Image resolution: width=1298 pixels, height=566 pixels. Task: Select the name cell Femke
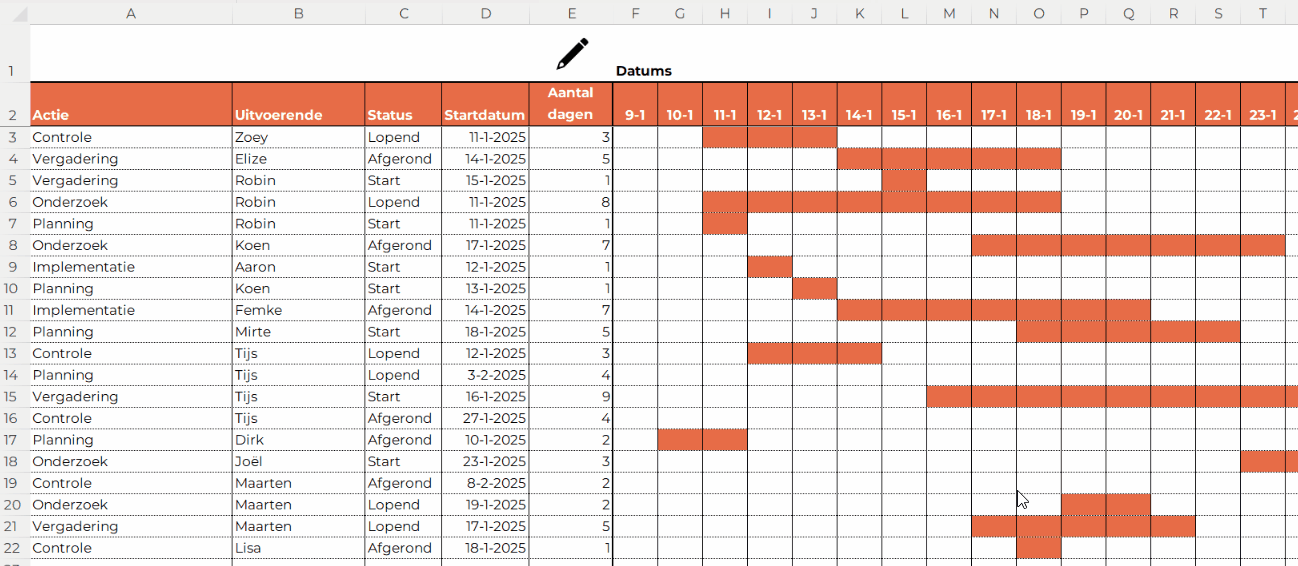click(x=298, y=310)
